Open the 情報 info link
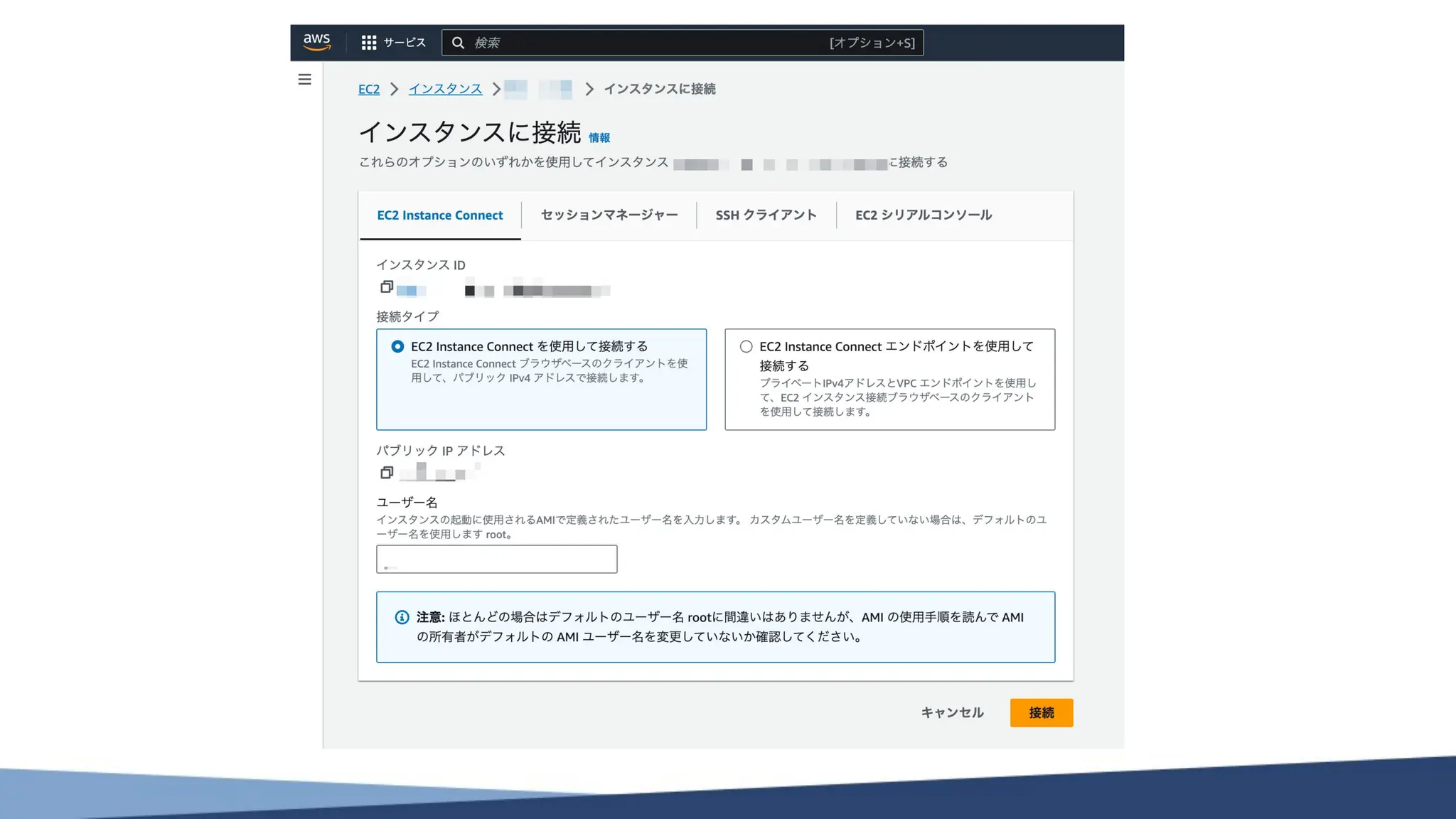The height and width of the screenshot is (819, 1456). [x=599, y=138]
